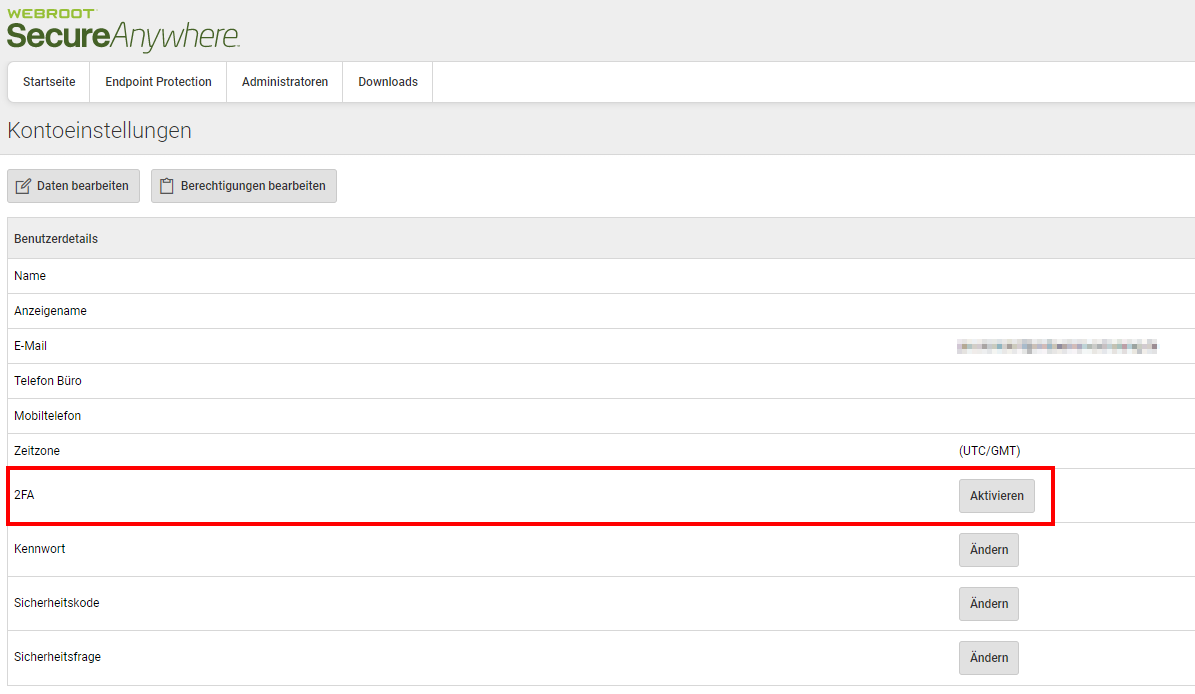
Task: Select the Kontoeinstellungen heading
Action: pos(100,130)
